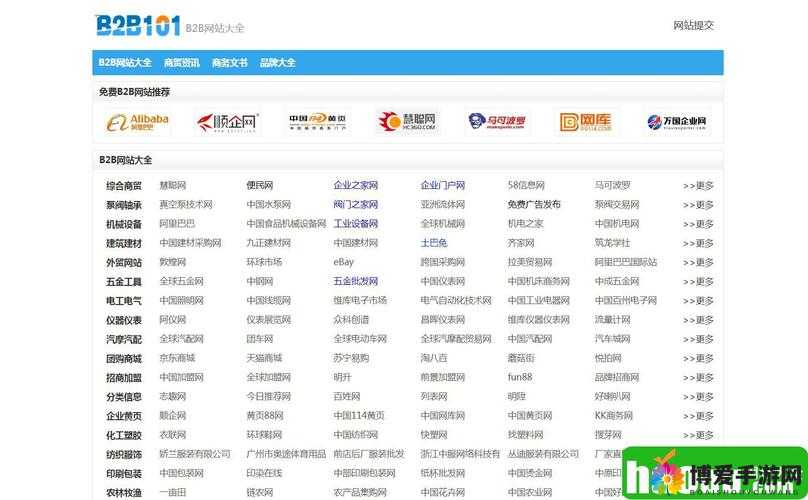Click the 免费广告发布 link
Screen dimensions: 808x500
coord(534,204)
